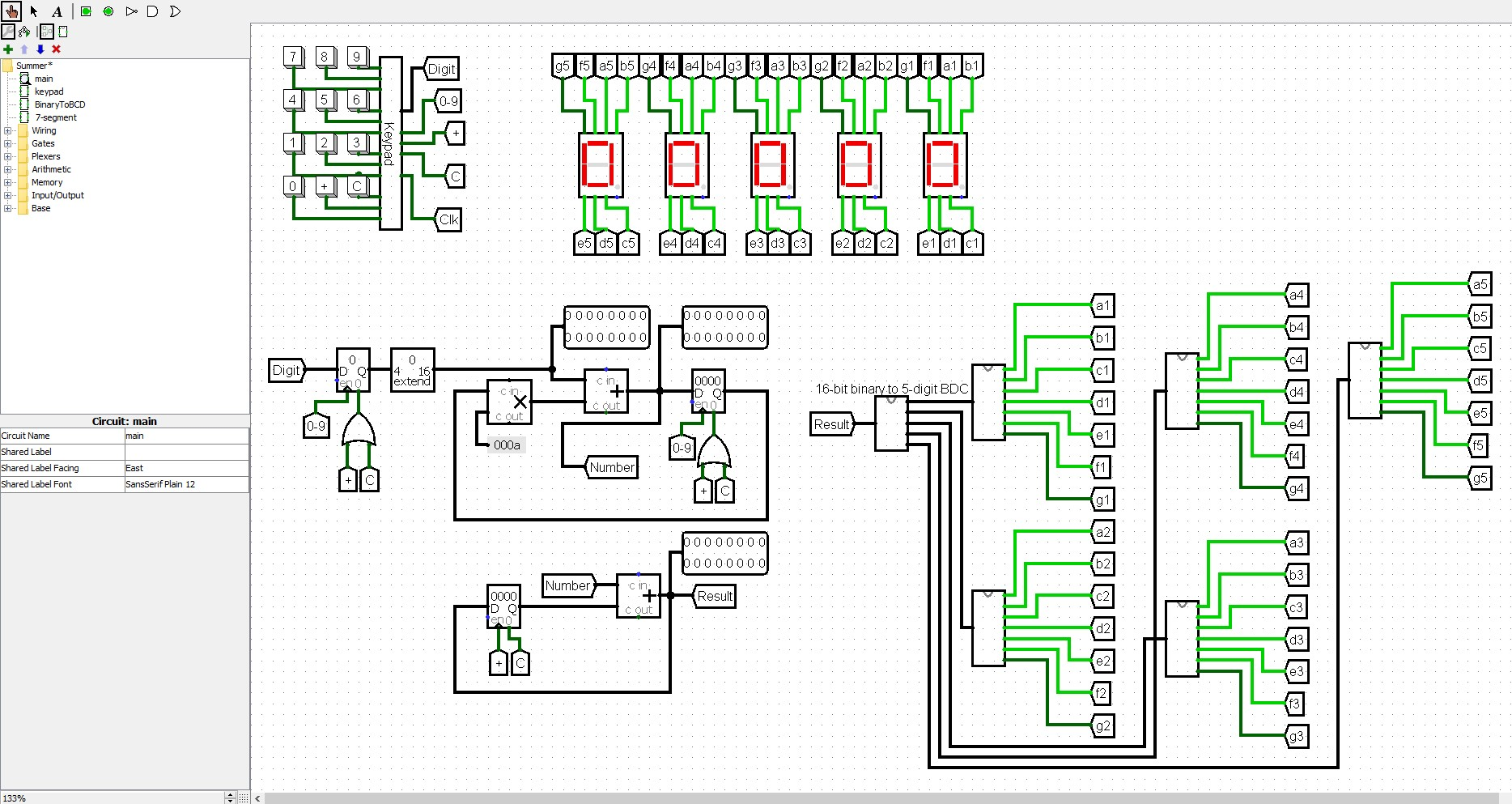This screenshot has height=804, width=1512.
Task: Adjust the 133% zoom stepper
Action: click(x=229, y=797)
